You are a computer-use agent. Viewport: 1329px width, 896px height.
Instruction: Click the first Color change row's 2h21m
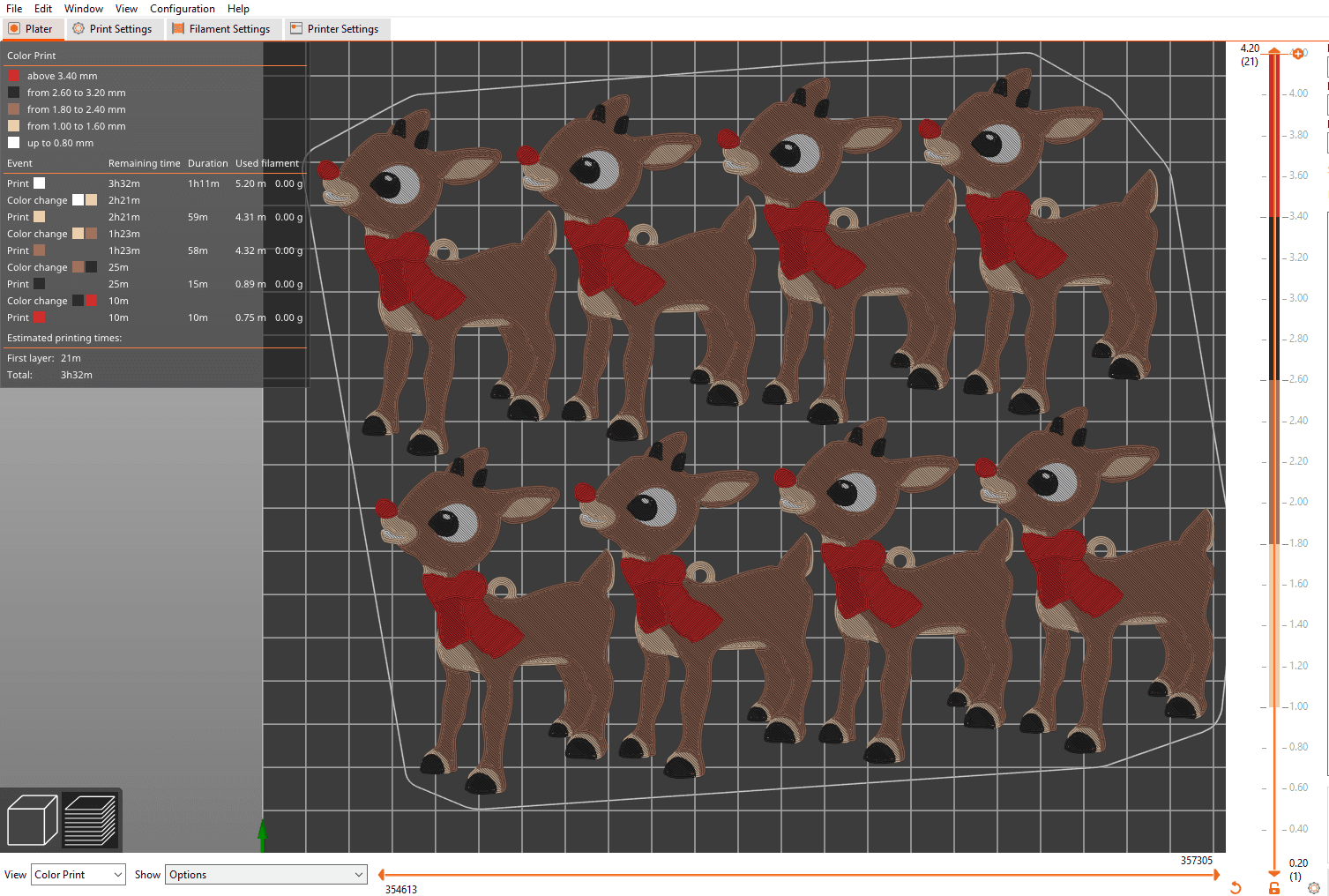124,200
